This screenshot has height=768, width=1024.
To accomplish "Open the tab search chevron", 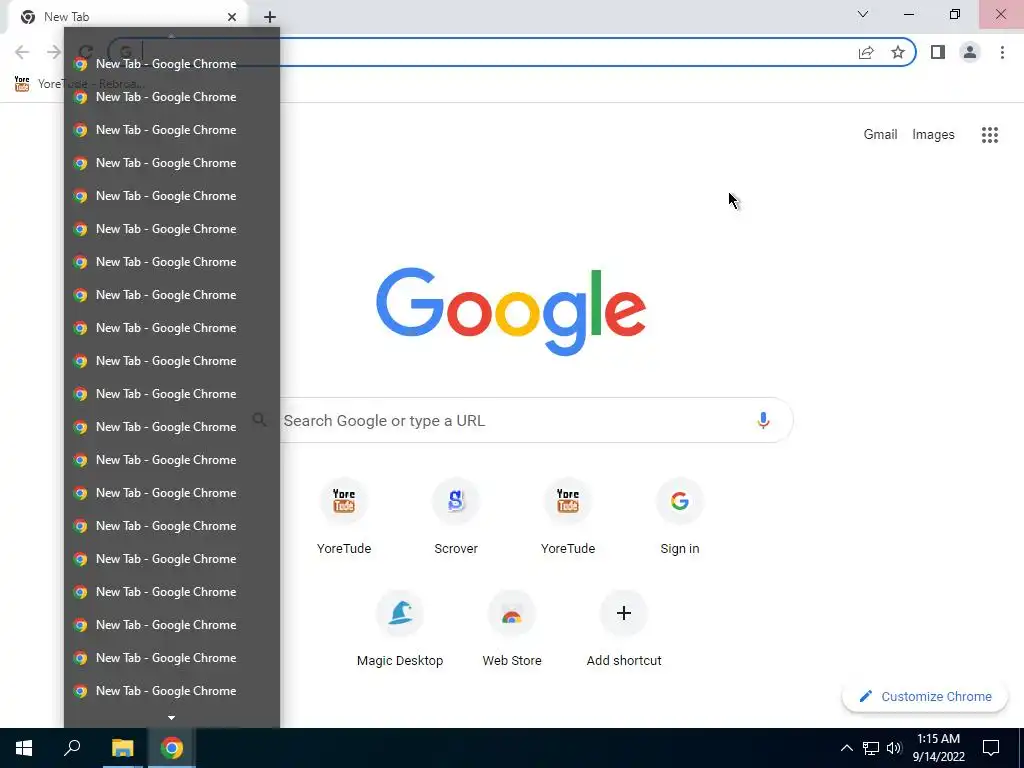I will (863, 14).
